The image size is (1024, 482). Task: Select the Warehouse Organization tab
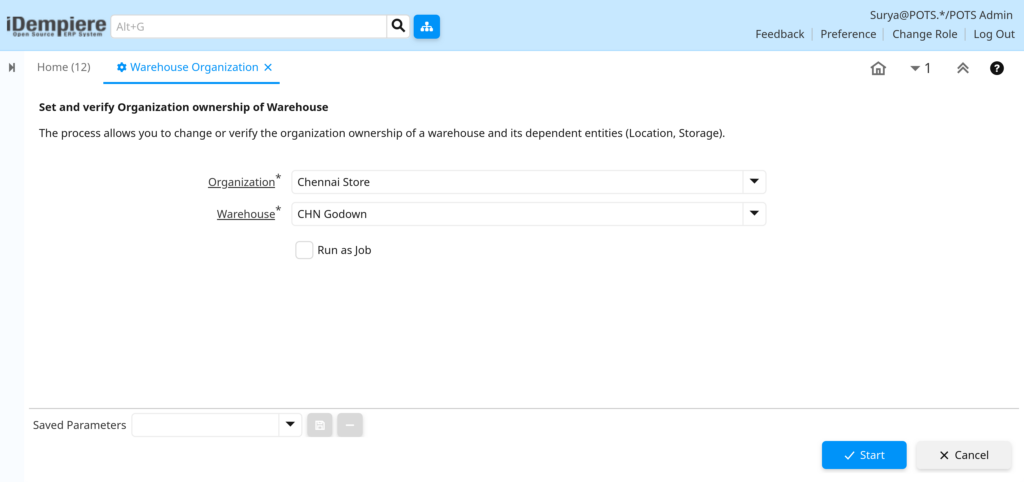click(188, 67)
